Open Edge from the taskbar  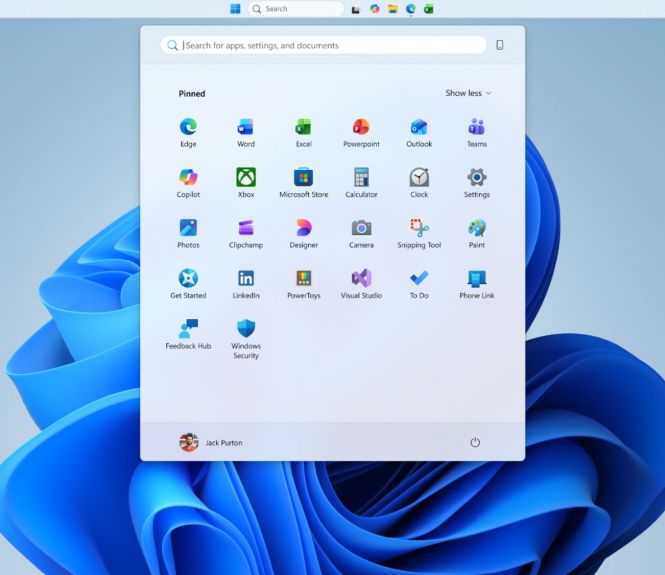pyautogui.click(x=411, y=8)
